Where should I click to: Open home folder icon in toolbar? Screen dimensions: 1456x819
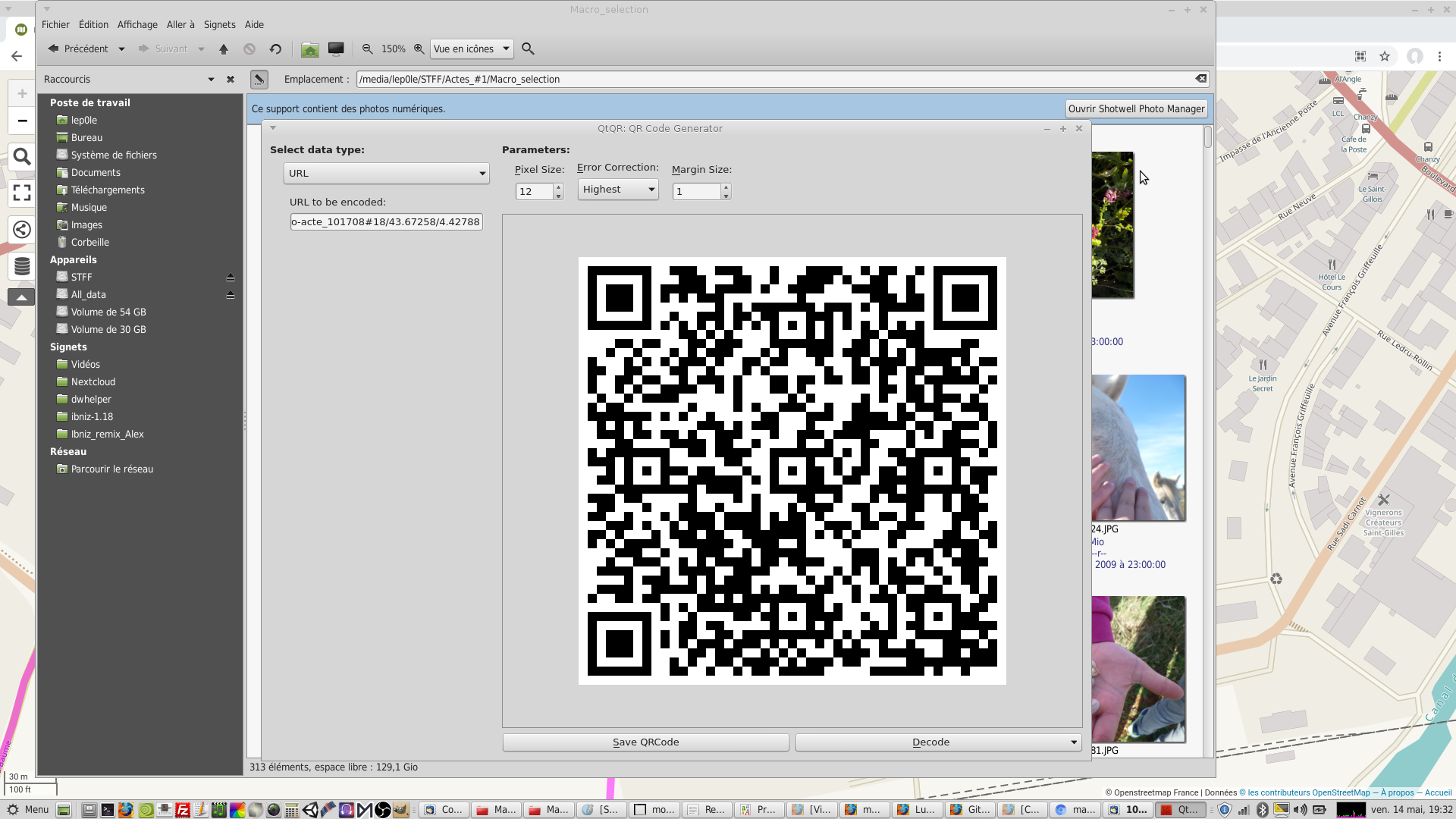click(x=309, y=49)
